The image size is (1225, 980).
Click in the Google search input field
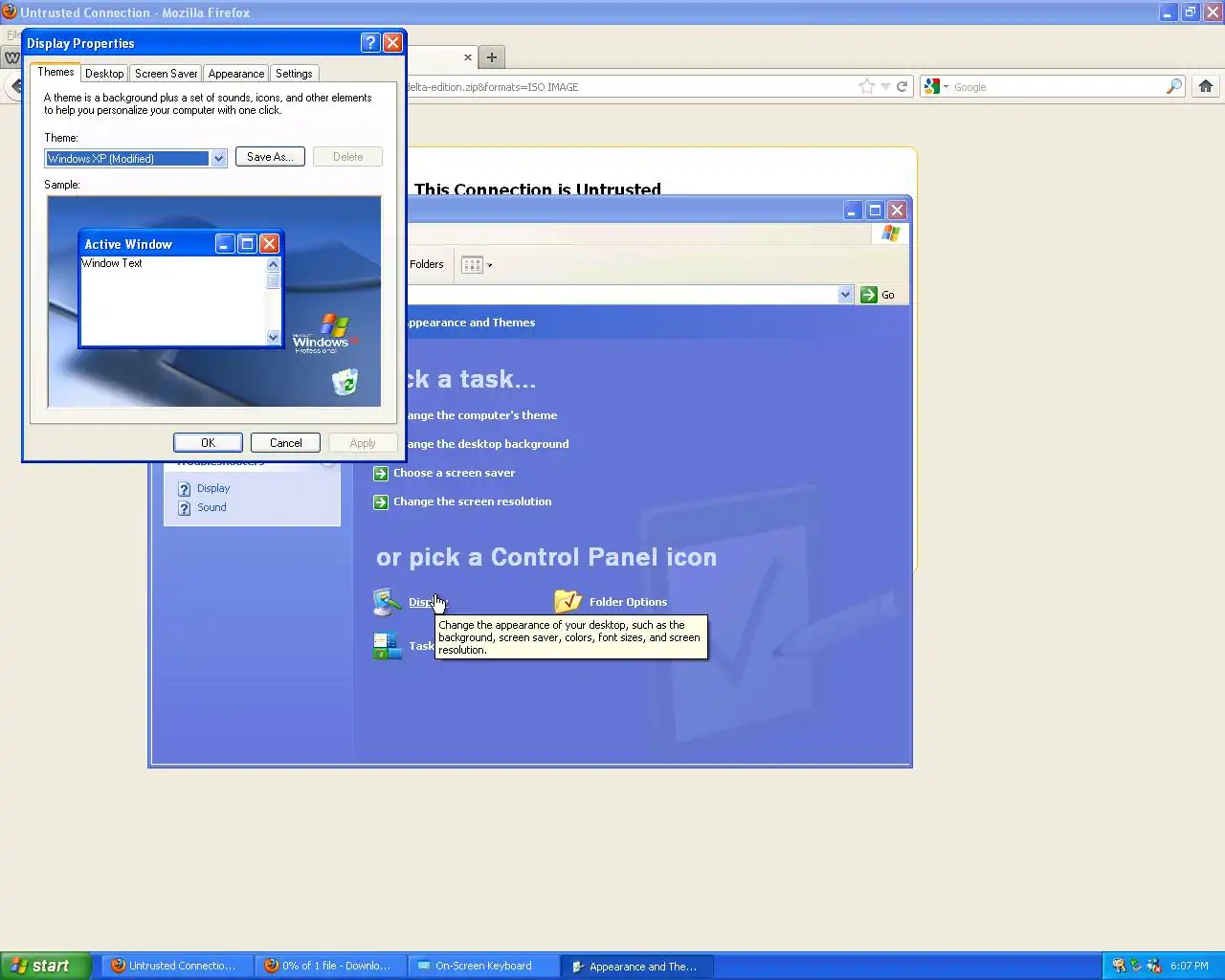coord(1058,86)
